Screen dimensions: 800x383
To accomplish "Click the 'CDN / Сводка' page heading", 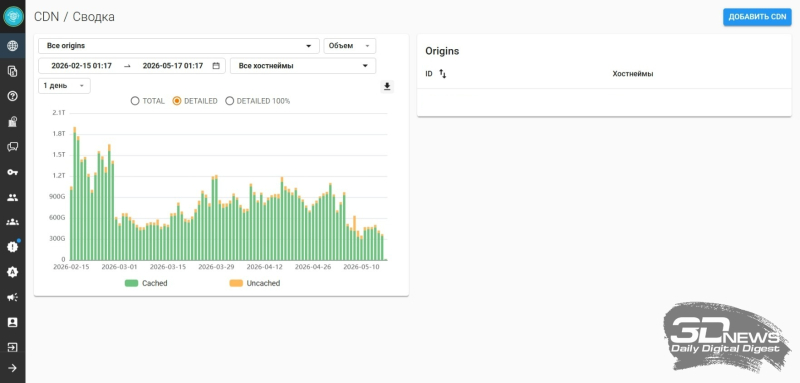I will click(x=74, y=17).
